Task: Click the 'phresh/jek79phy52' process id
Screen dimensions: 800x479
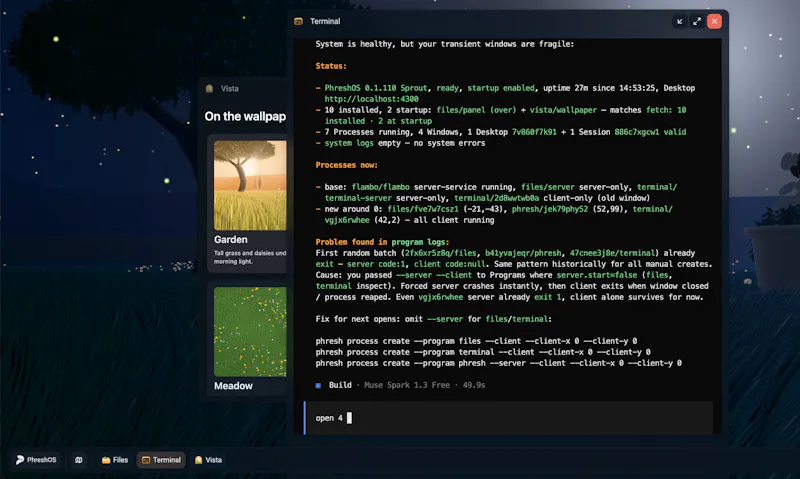Action: (x=549, y=209)
